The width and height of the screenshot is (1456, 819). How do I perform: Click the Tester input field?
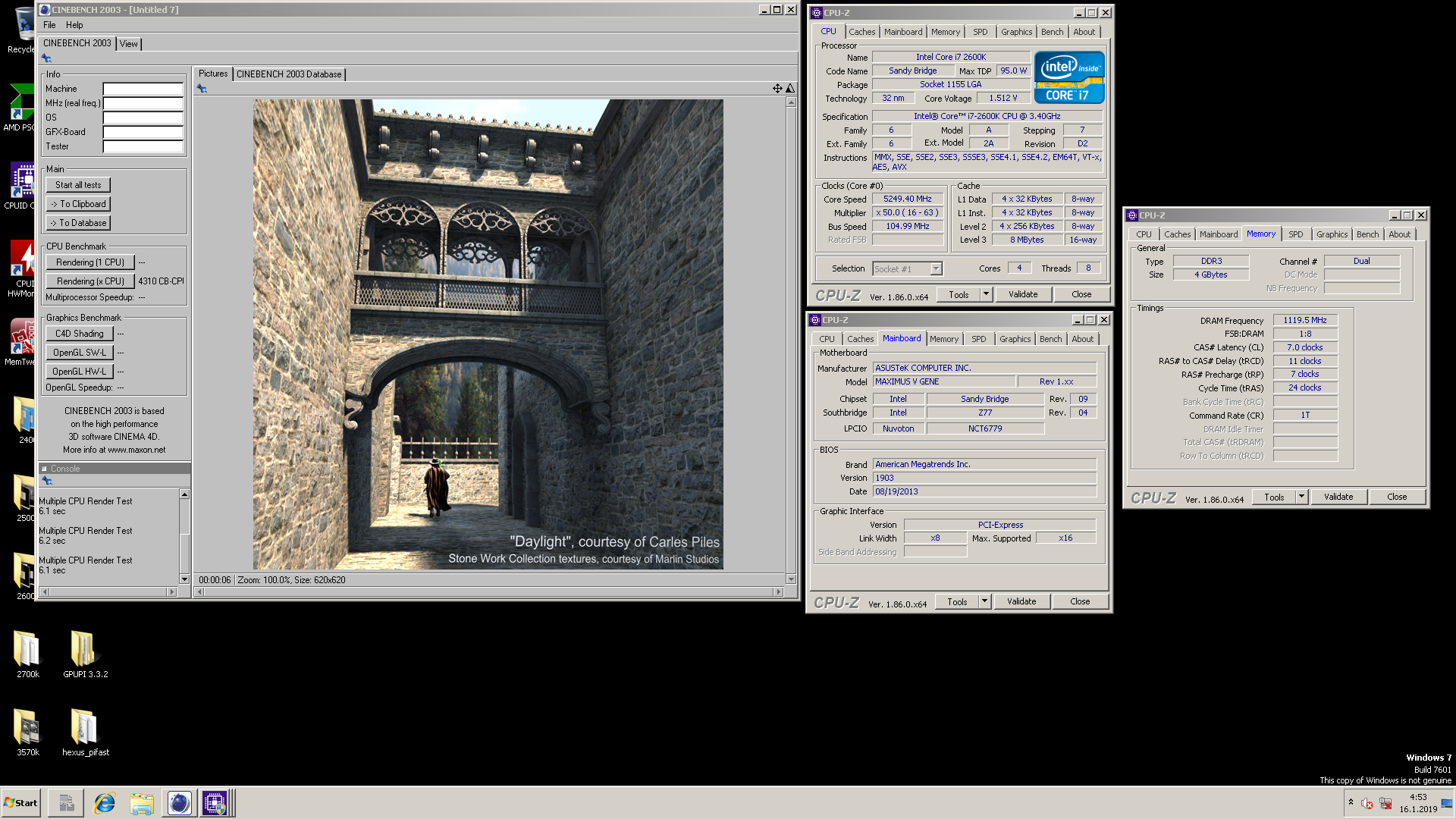[143, 146]
